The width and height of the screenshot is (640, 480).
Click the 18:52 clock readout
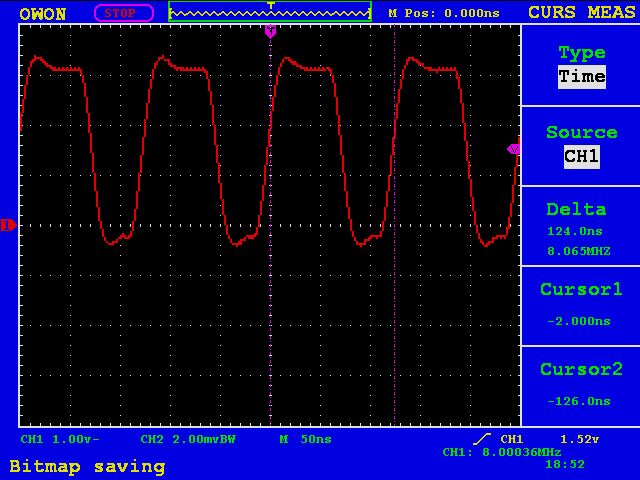[565, 464]
